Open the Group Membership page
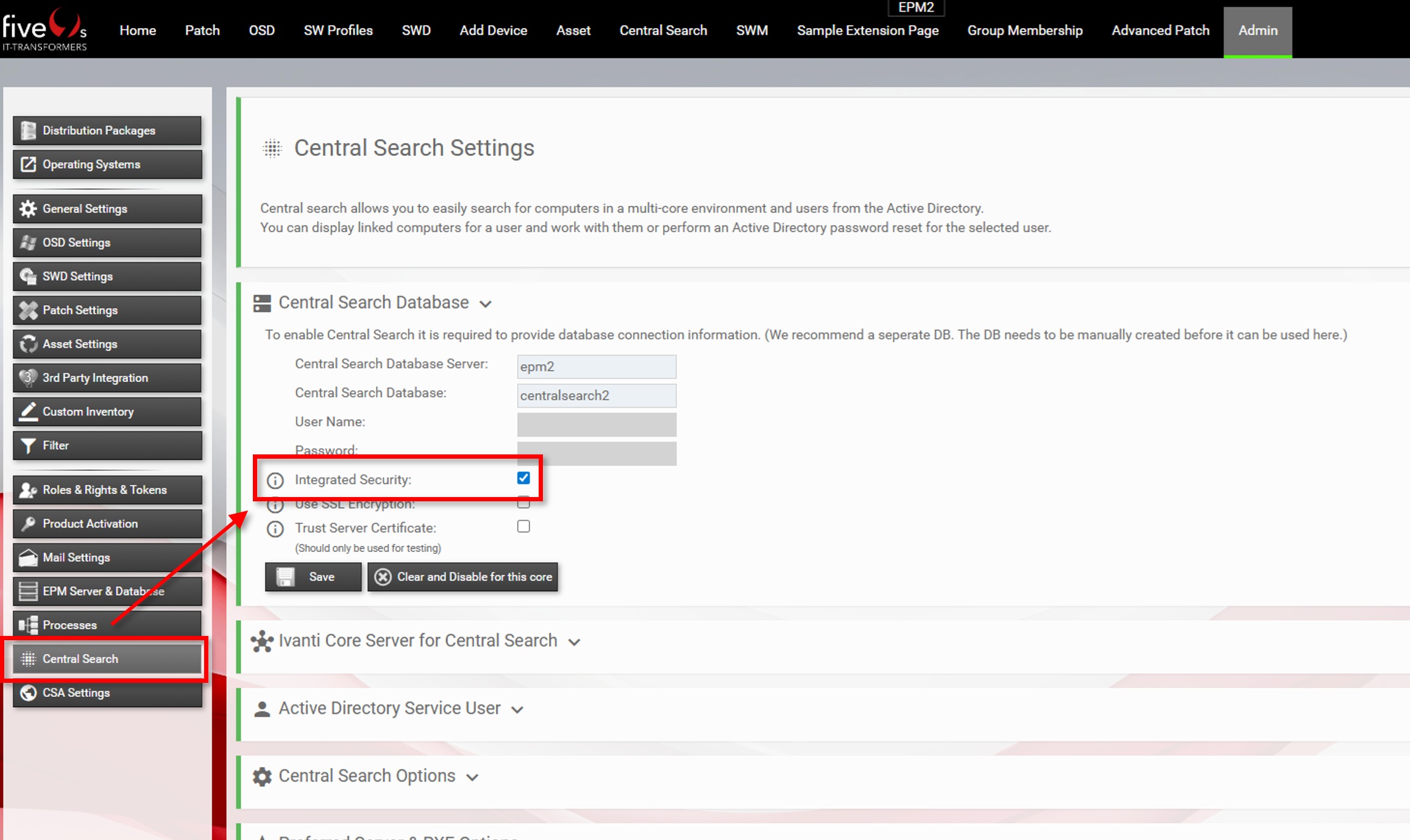 1025,30
